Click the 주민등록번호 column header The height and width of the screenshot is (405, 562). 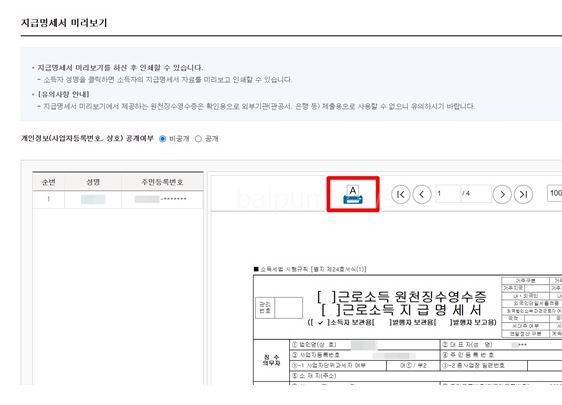(x=162, y=182)
